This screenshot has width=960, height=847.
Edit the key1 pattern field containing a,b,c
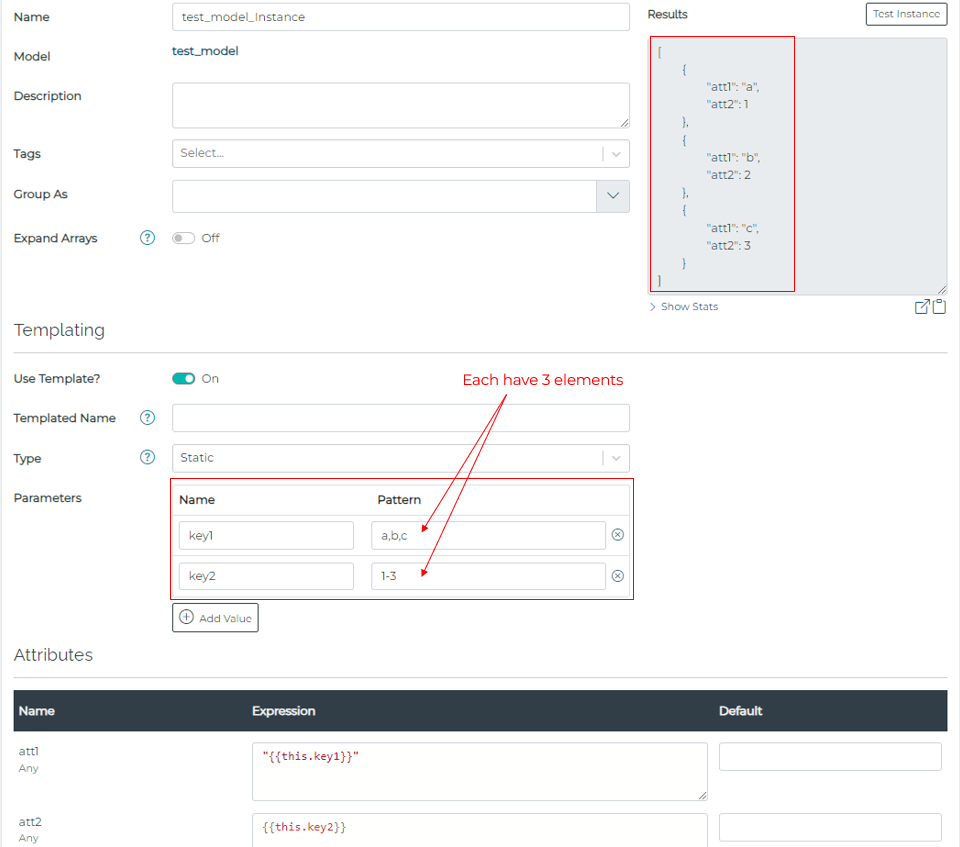click(x=488, y=534)
